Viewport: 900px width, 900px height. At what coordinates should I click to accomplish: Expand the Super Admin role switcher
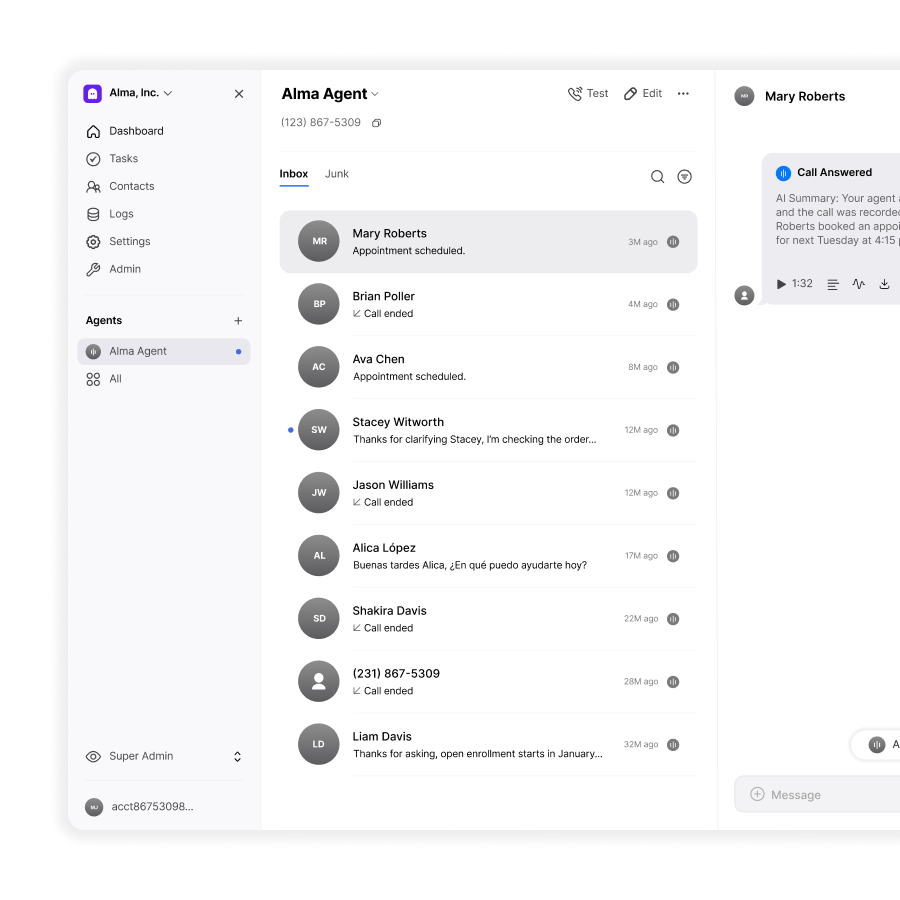pos(237,757)
